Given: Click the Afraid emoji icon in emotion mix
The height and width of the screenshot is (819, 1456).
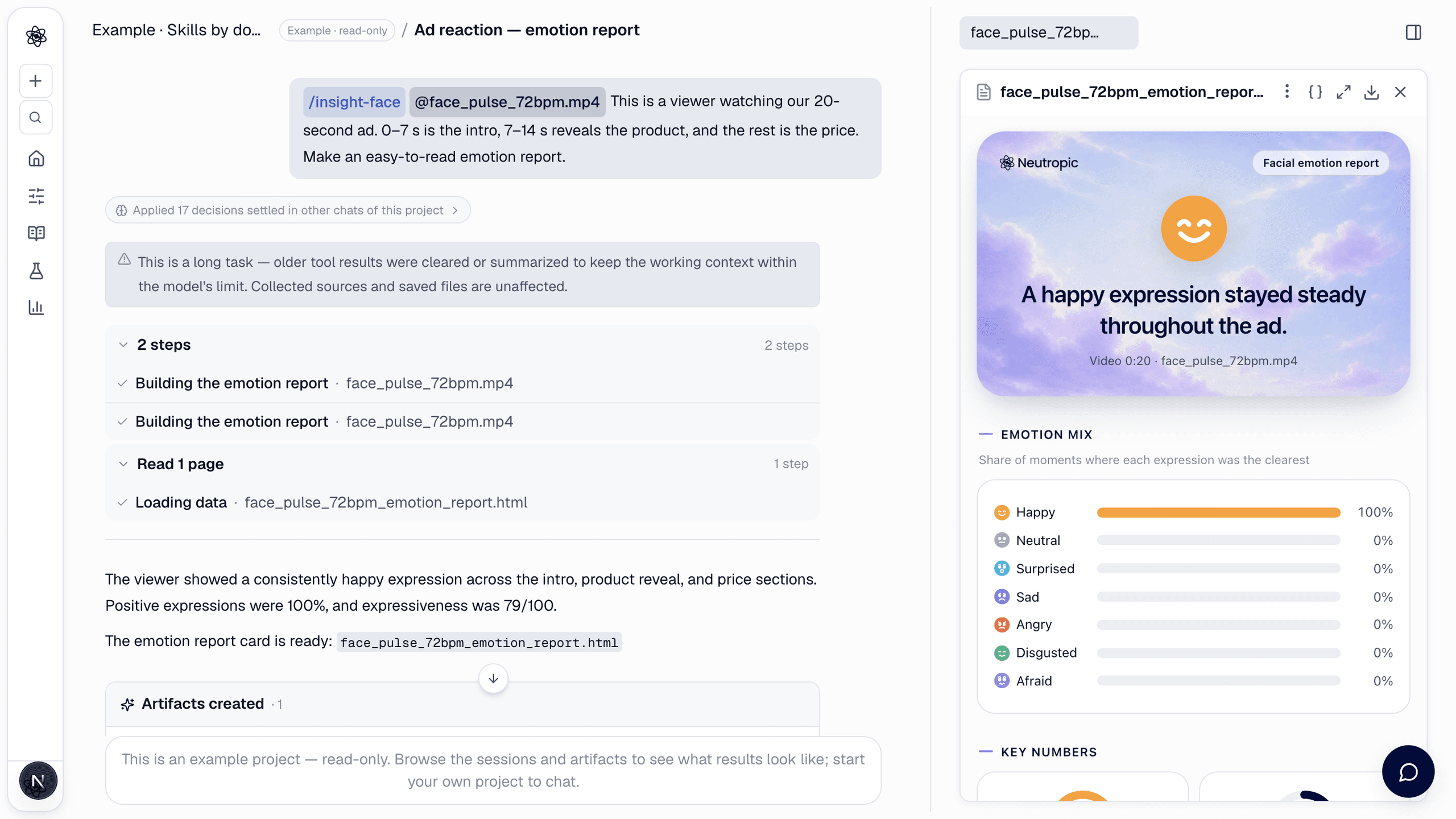Looking at the screenshot, I should click(1002, 681).
